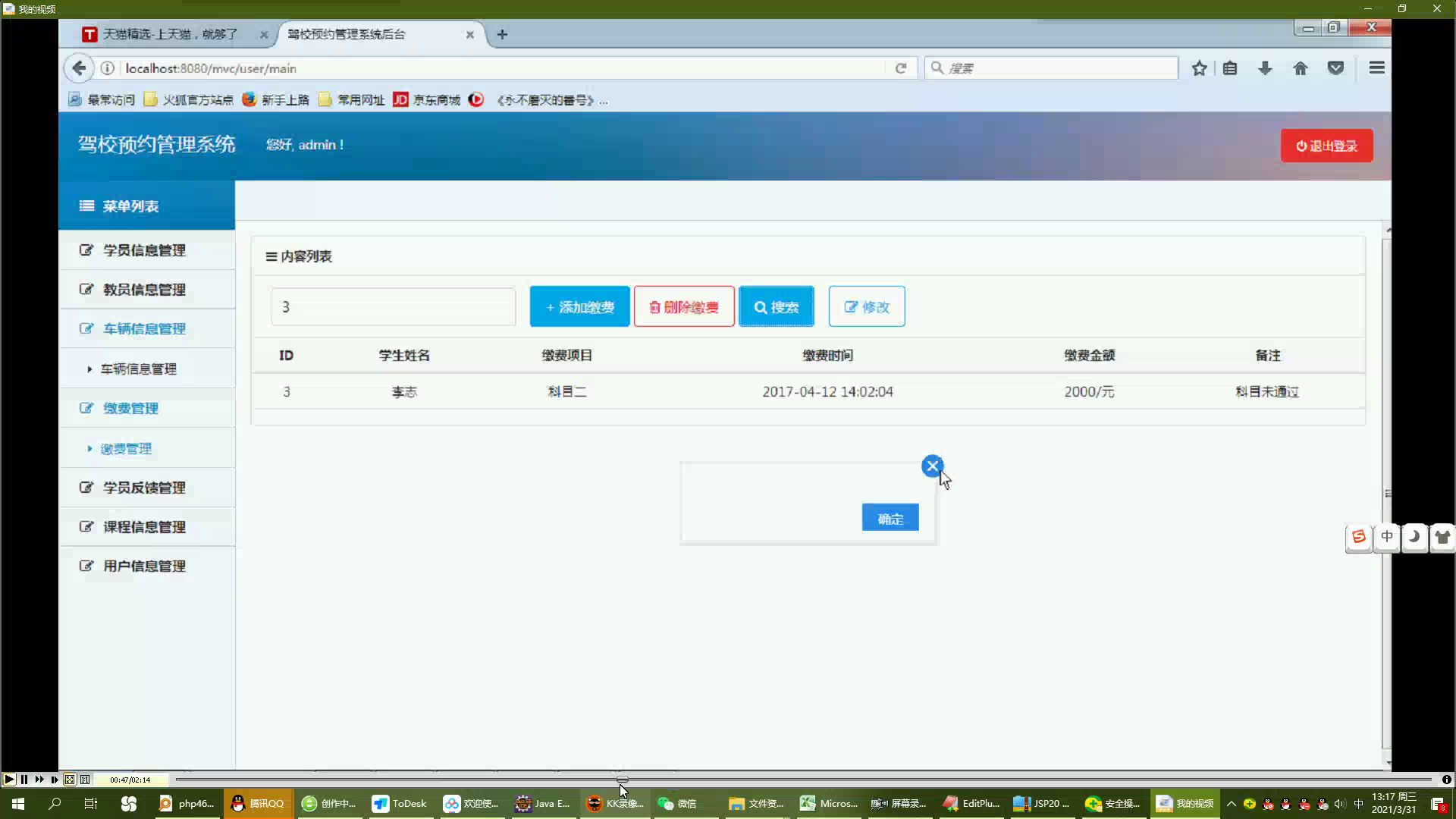Viewport: 1456px width, 819px height.
Task: Open 课程信息管理 menu item
Action: [146, 527]
